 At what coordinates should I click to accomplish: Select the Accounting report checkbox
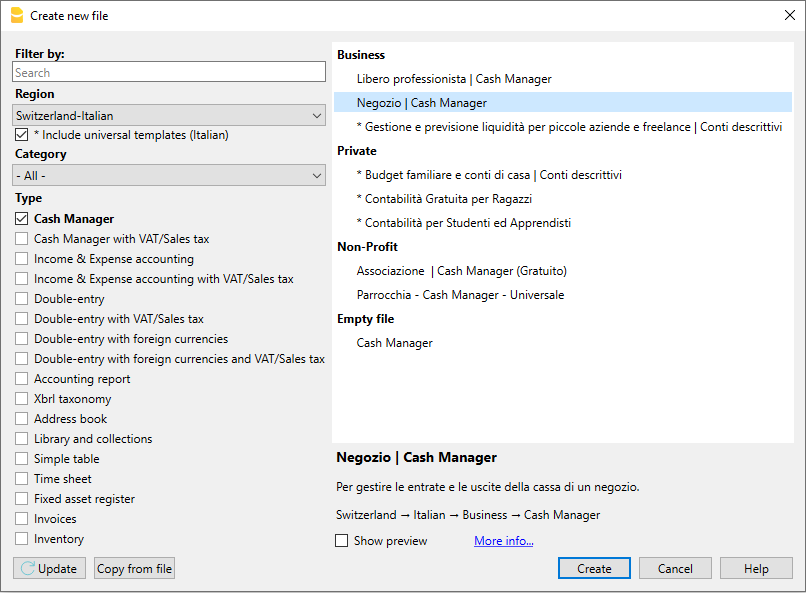click(22, 379)
